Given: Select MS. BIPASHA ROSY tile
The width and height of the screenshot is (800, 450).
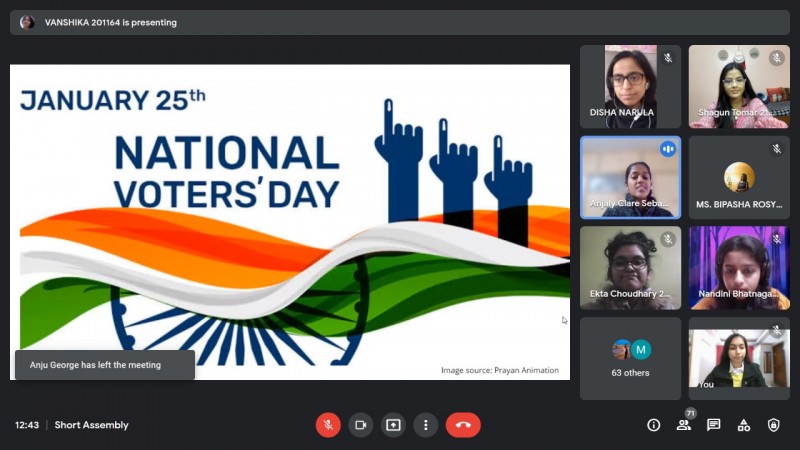Looking at the screenshot, I should pos(739,178).
